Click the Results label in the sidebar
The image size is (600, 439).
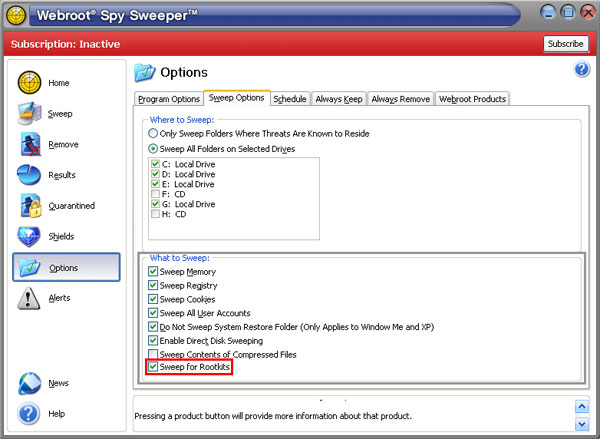pos(62,175)
